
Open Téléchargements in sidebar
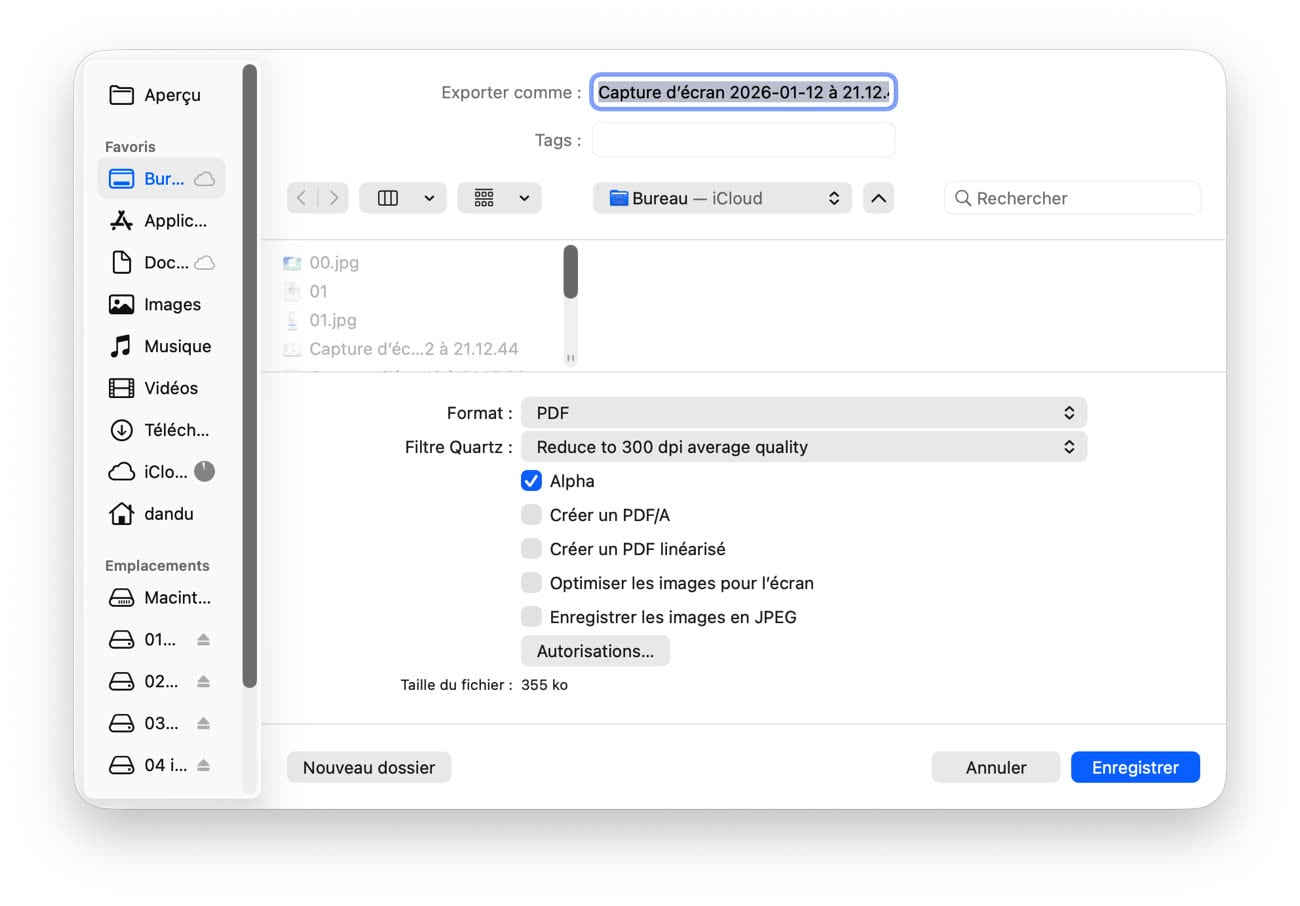pyautogui.click(x=176, y=430)
